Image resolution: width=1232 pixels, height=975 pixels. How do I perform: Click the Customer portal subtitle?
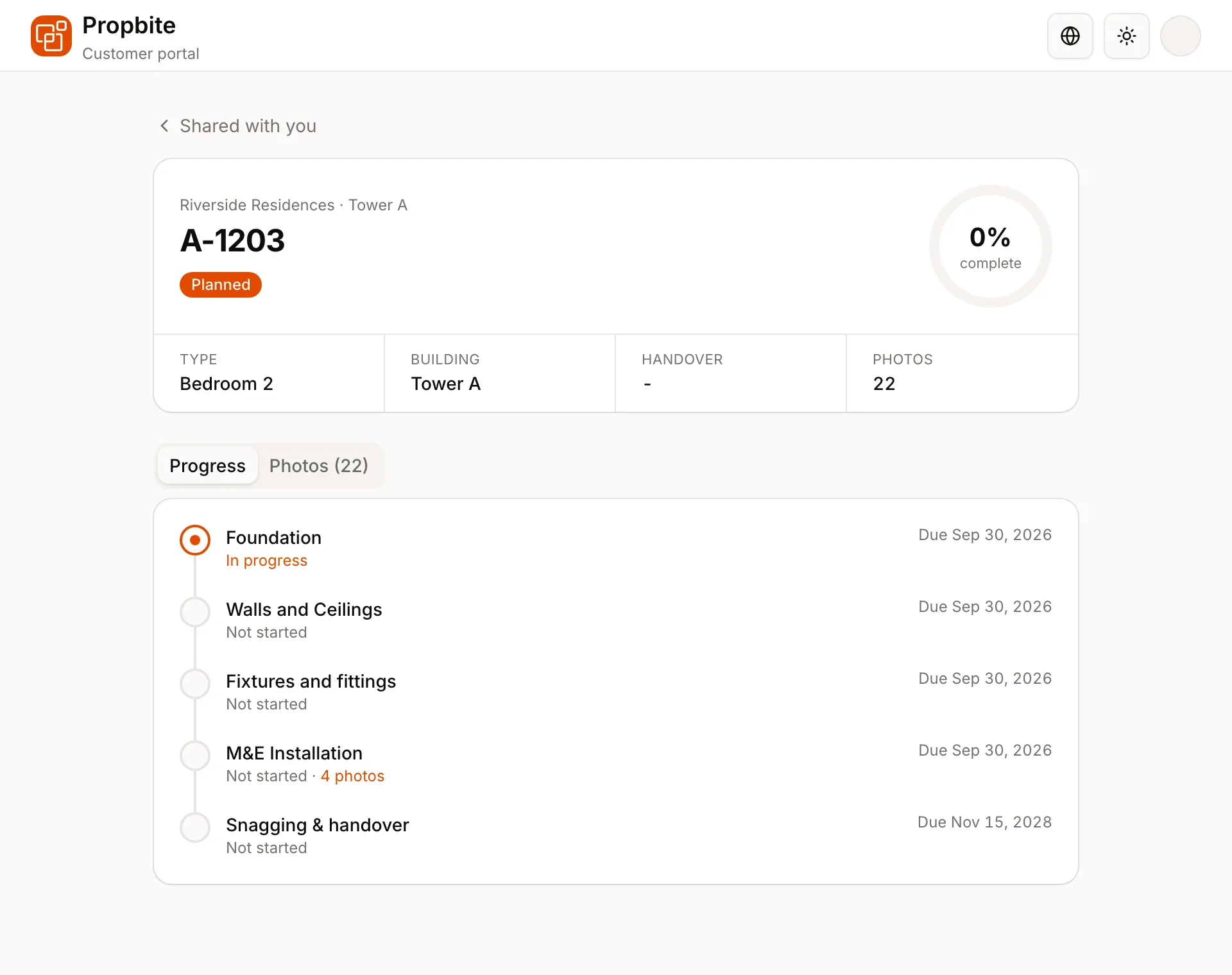[x=141, y=54]
